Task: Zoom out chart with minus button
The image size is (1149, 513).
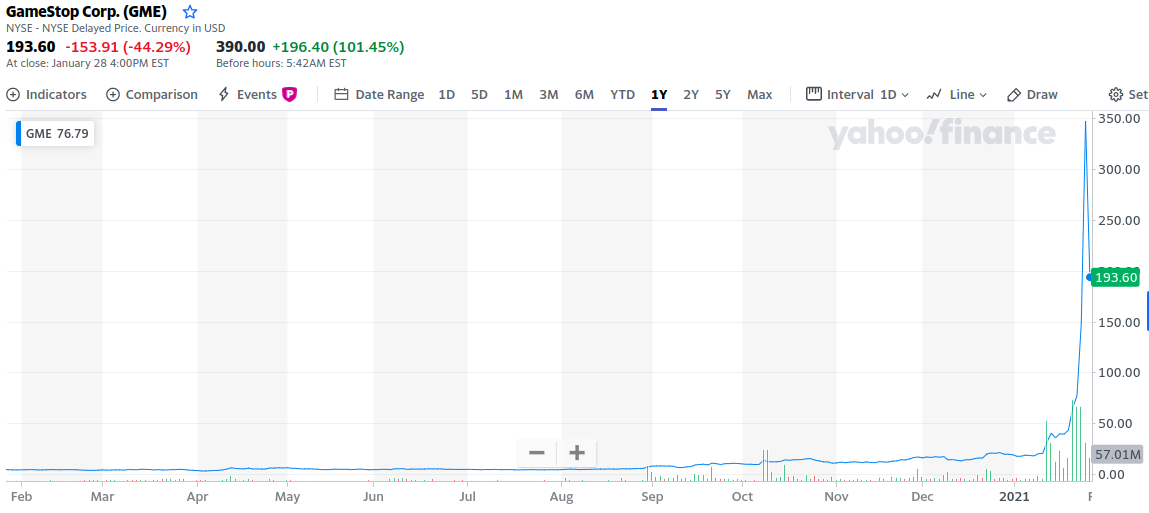Action: [x=536, y=453]
